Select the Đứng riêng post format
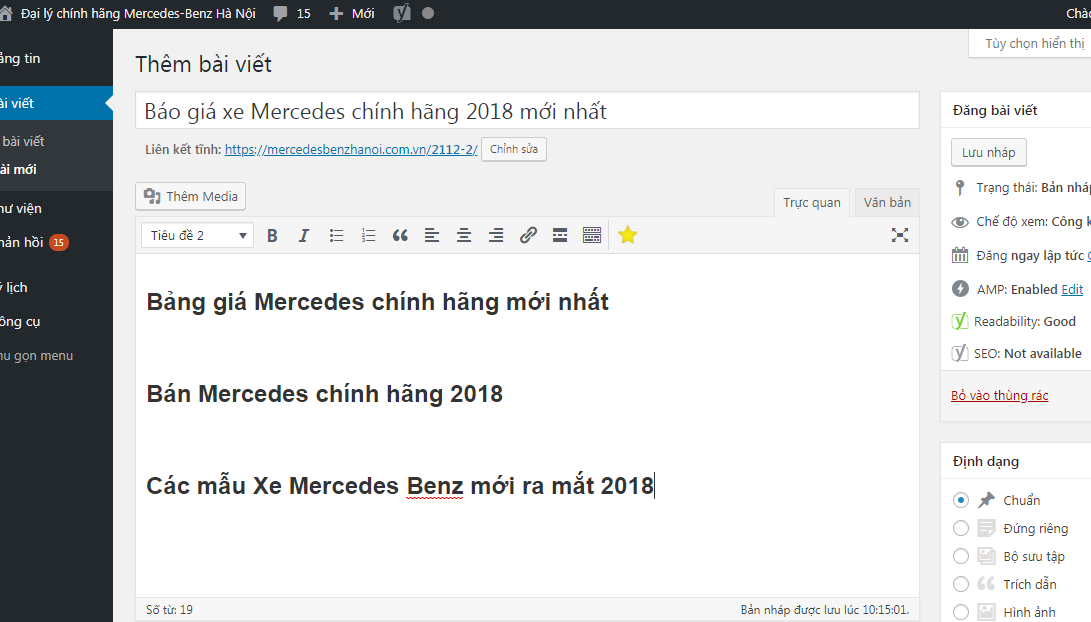The width and height of the screenshot is (1091, 622). (x=961, y=528)
